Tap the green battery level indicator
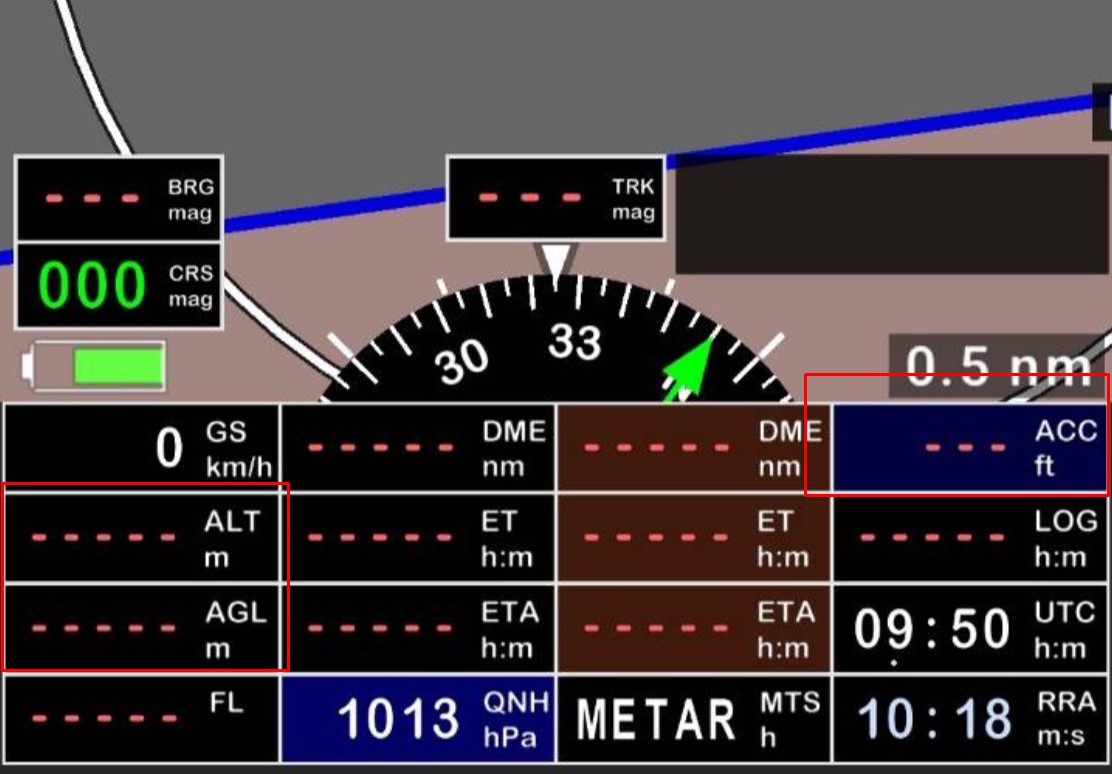1112x774 pixels. pyautogui.click(x=117, y=366)
